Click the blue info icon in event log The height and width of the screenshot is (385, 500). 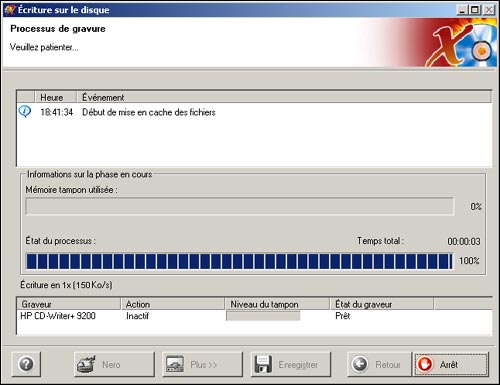(25, 111)
